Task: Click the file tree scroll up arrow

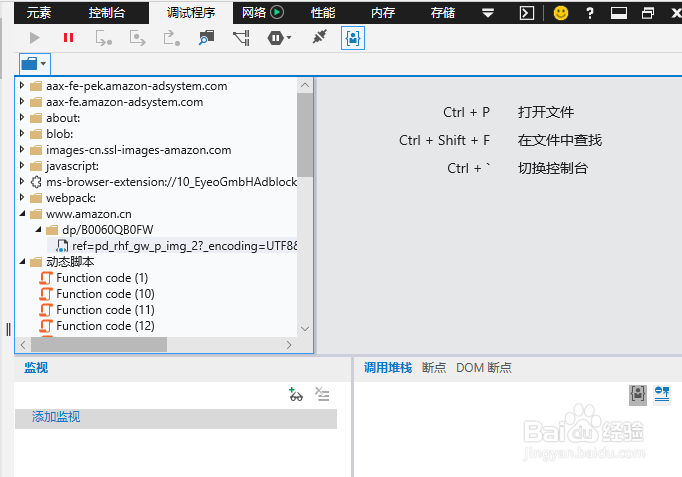Action: 305,85
